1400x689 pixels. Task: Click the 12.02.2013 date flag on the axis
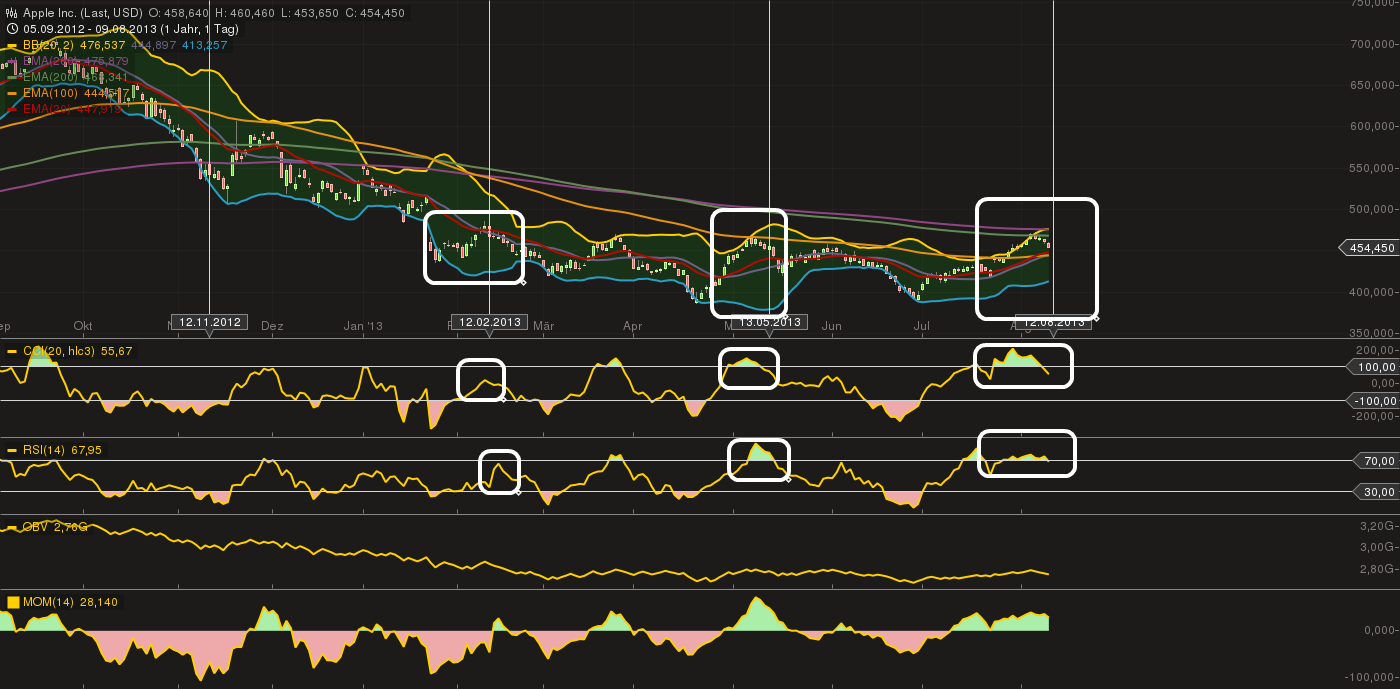pos(489,322)
